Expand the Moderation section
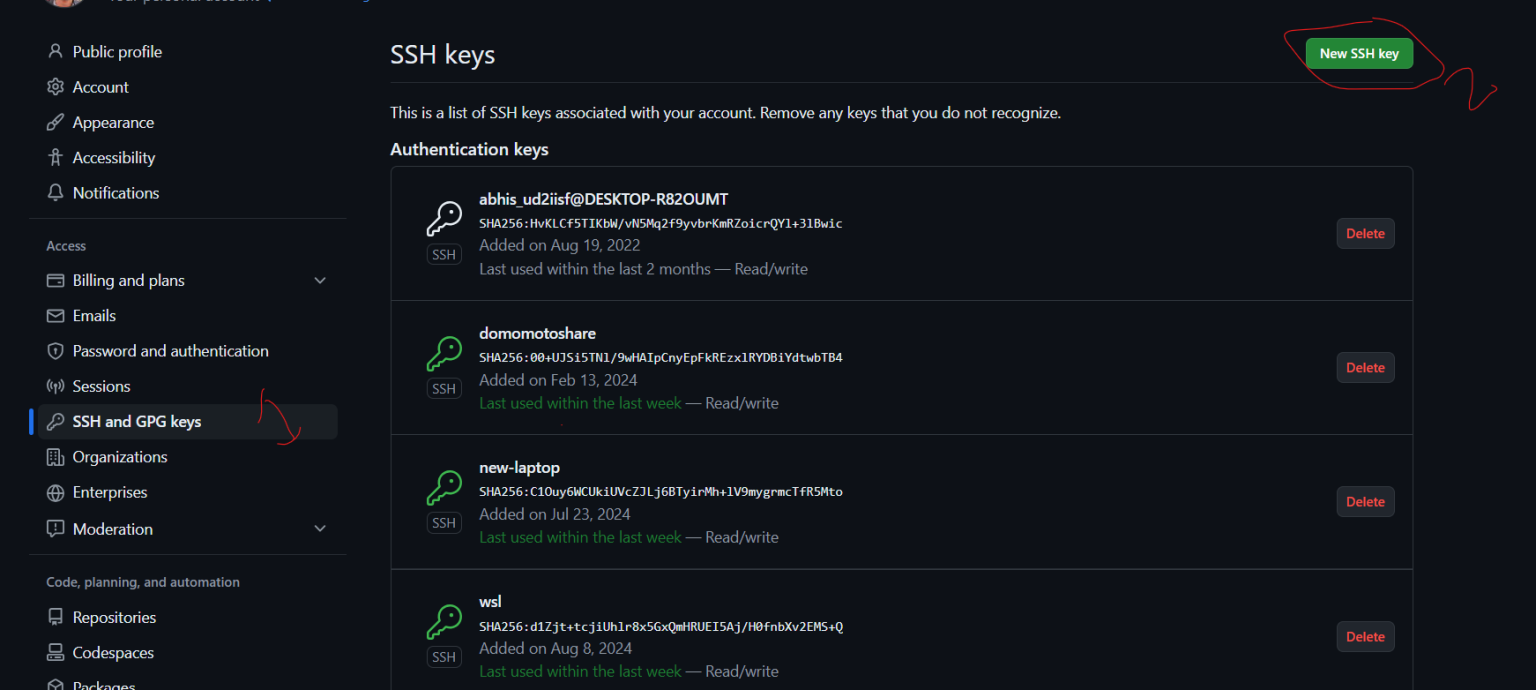 pos(319,528)
